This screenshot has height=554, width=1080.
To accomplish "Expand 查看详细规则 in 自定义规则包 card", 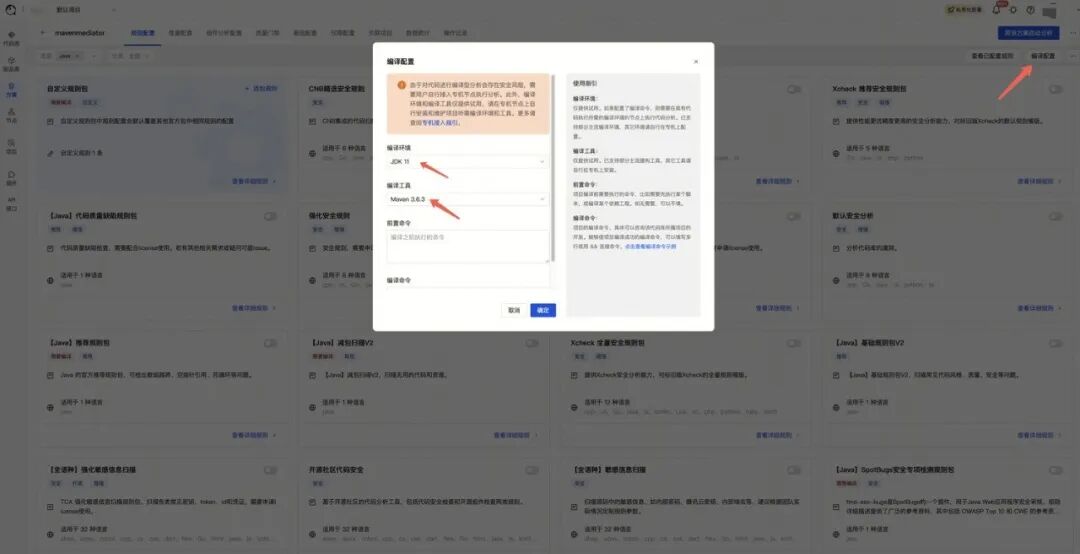I will [x=253, y=181].
